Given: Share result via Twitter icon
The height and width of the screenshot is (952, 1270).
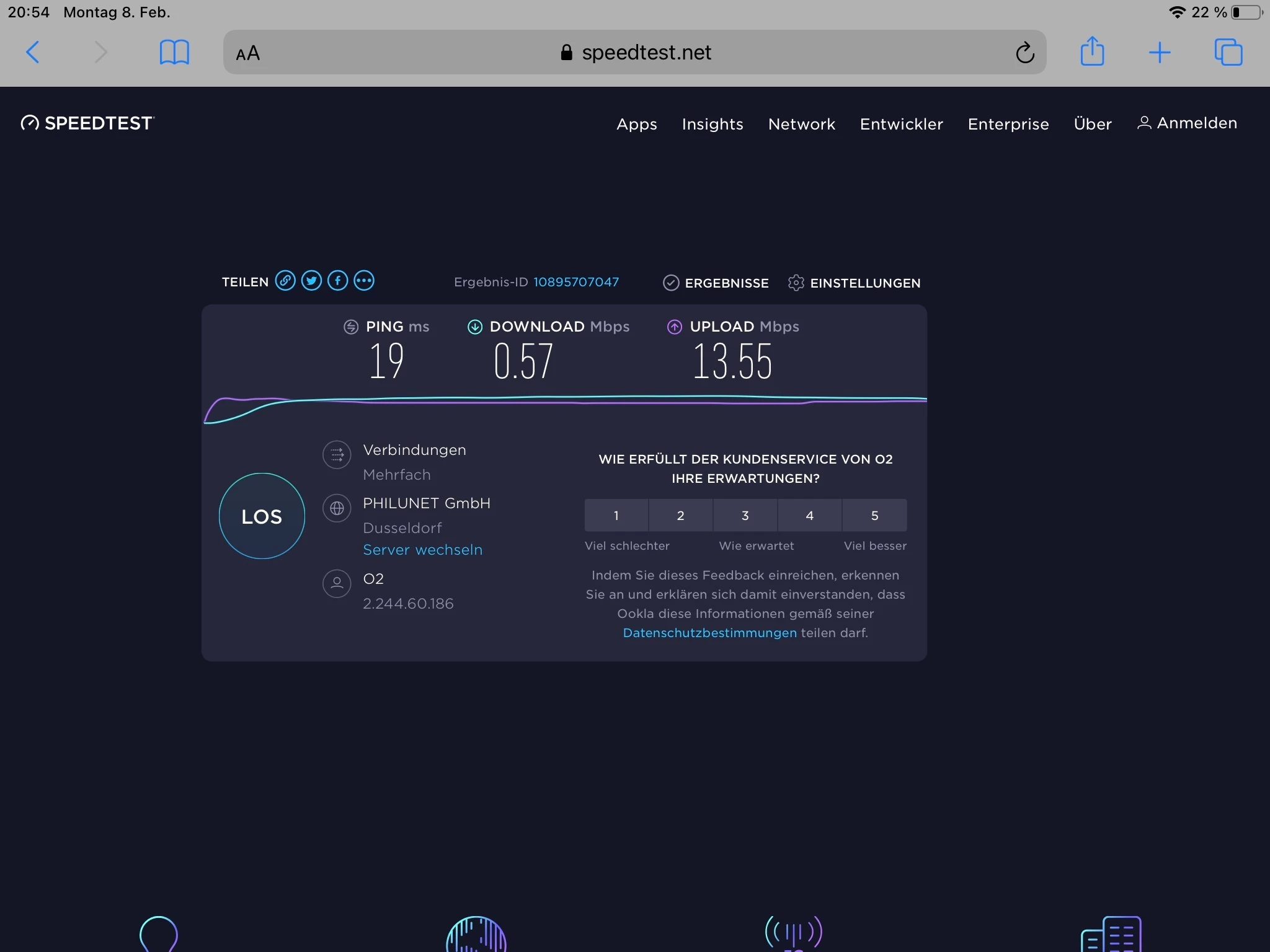Looking at the screenshot, I should [x=311, y=281].
